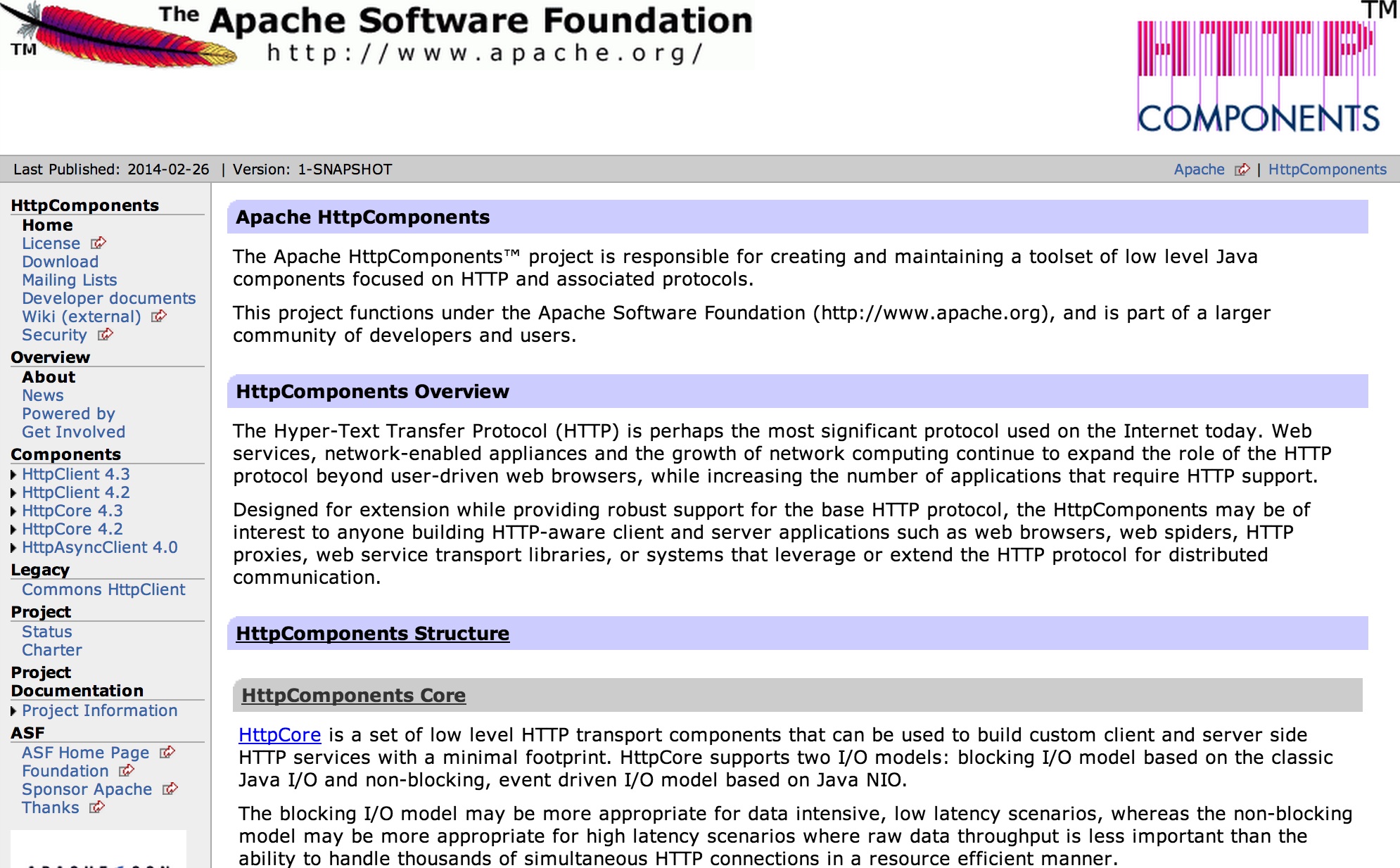Open the Powered by link
Viewport: 1400px width, 868px height.
tap(68, 414)
